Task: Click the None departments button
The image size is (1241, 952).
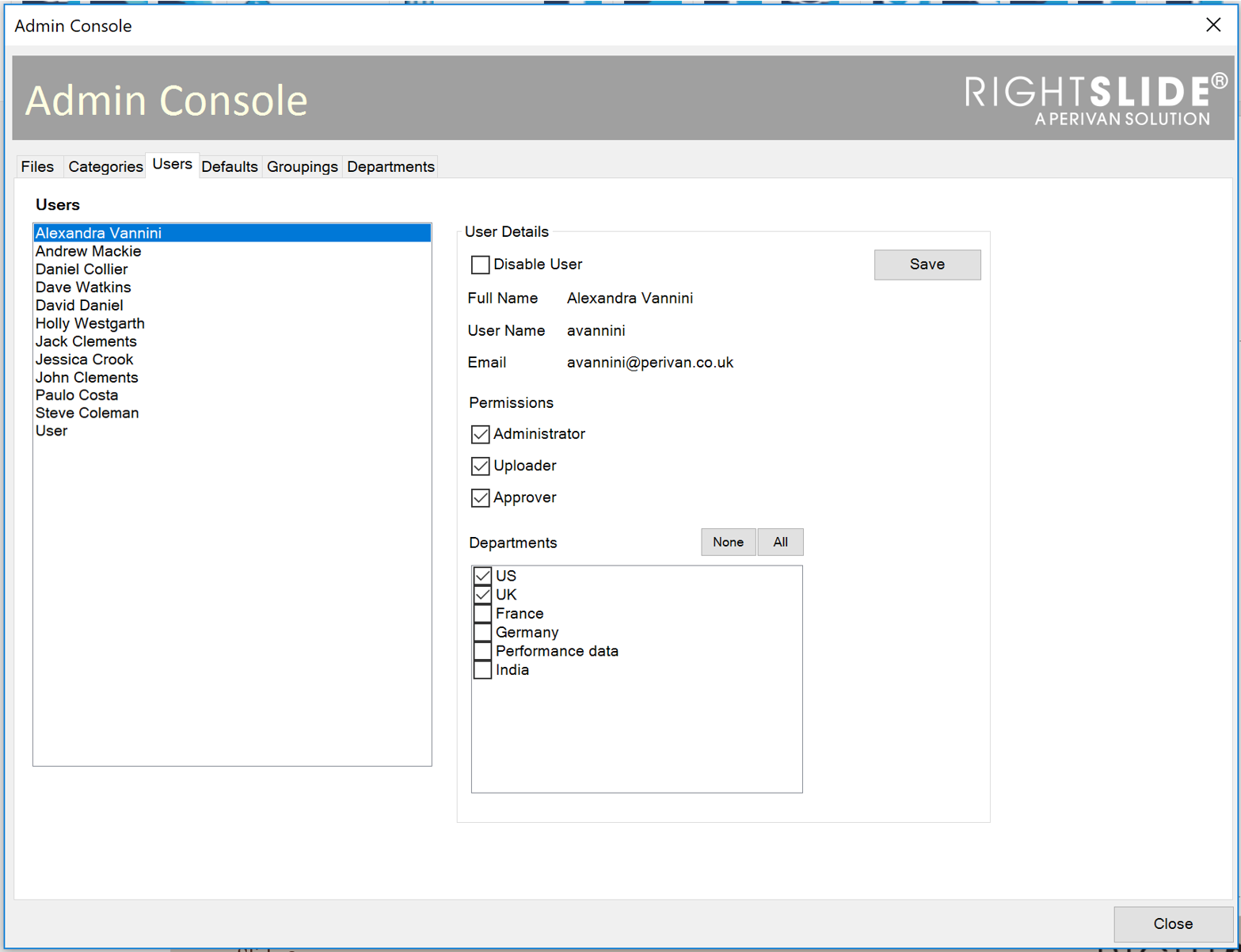Action: point(728,543)
